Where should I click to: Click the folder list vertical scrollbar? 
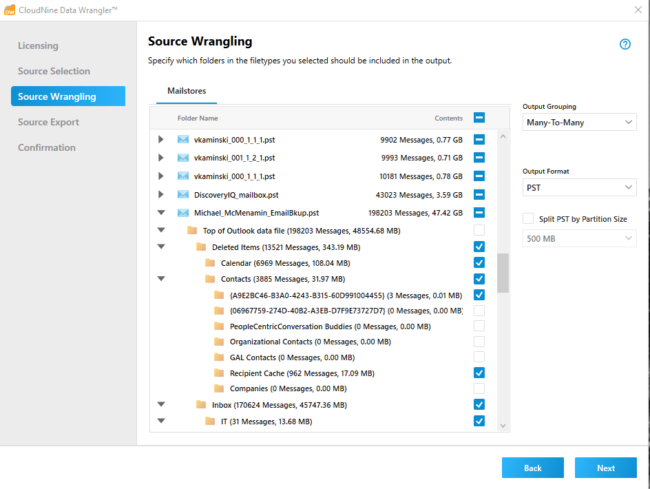click(502, 272)
